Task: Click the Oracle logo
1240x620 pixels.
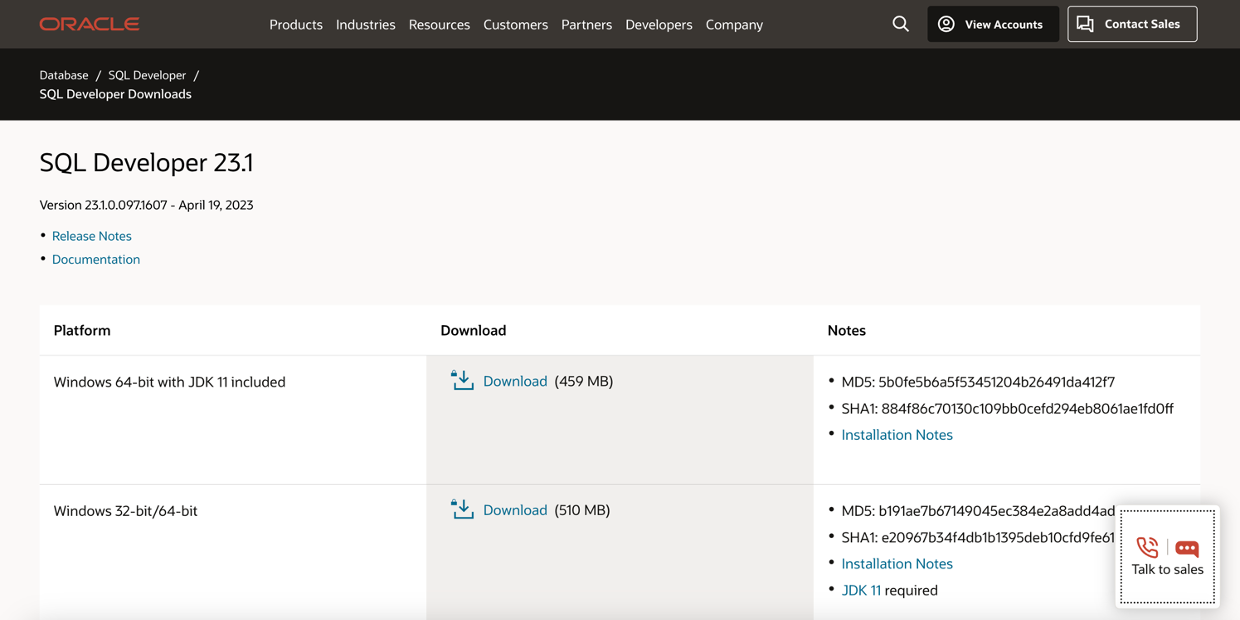Action: pyautogui.click(x=89, y=24)
